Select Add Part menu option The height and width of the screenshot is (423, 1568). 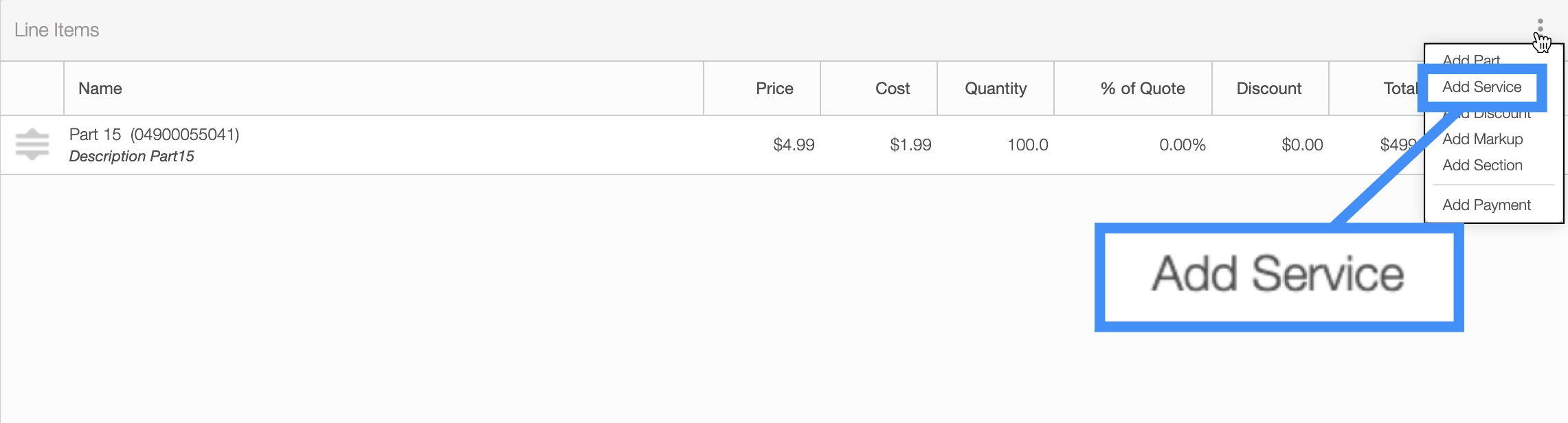click(1471, 58)
